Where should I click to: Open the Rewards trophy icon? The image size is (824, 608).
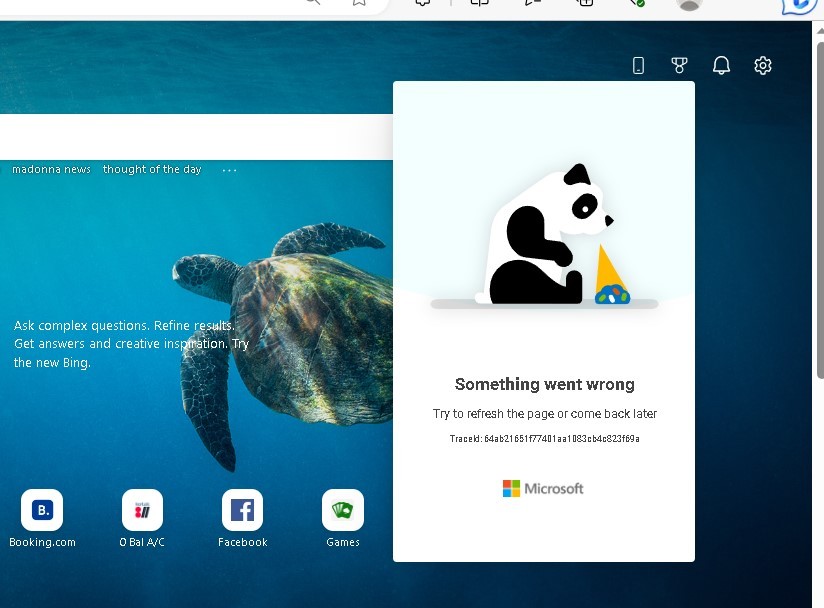(x=679, y=66)
